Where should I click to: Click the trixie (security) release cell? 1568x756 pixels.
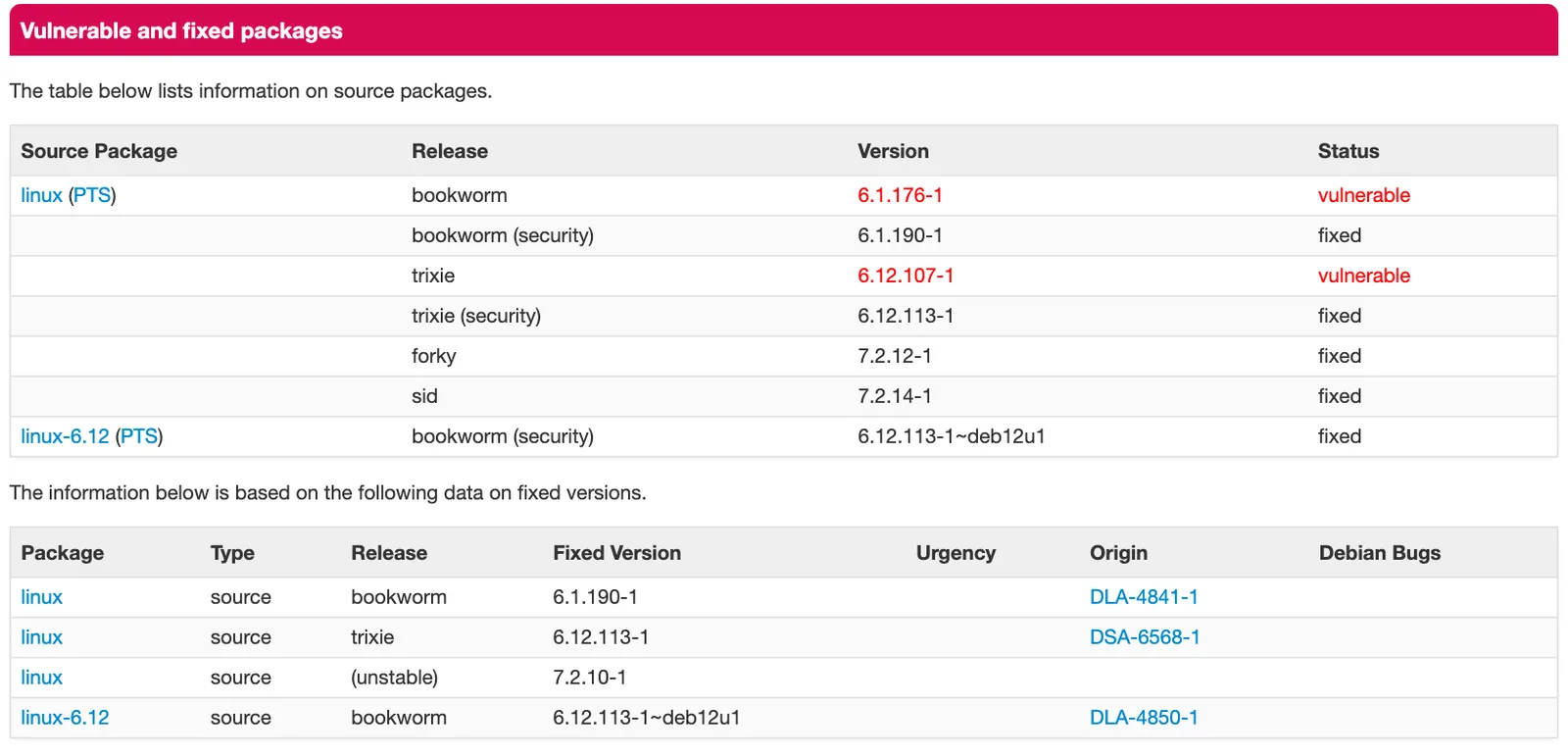point(476,316)
